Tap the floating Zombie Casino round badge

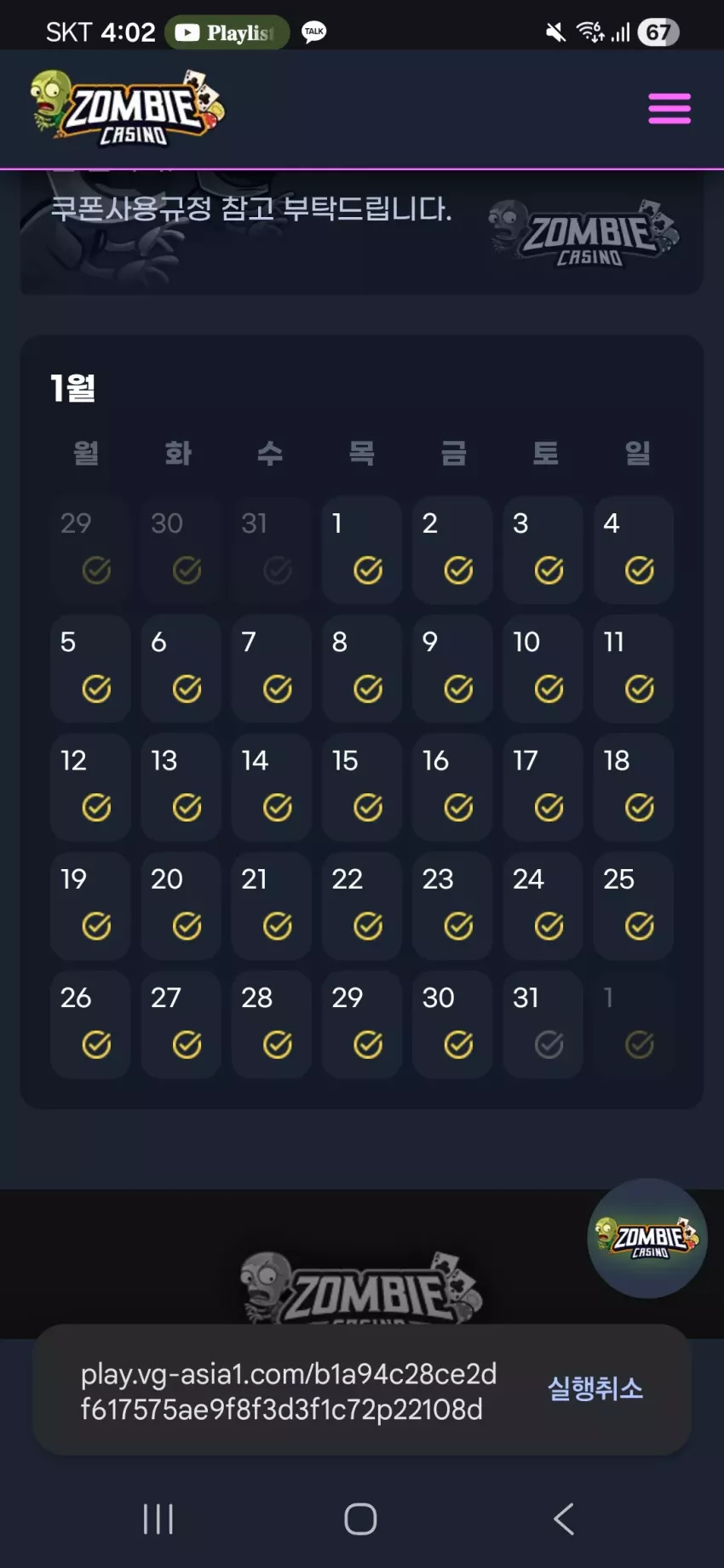[647, 1238]
